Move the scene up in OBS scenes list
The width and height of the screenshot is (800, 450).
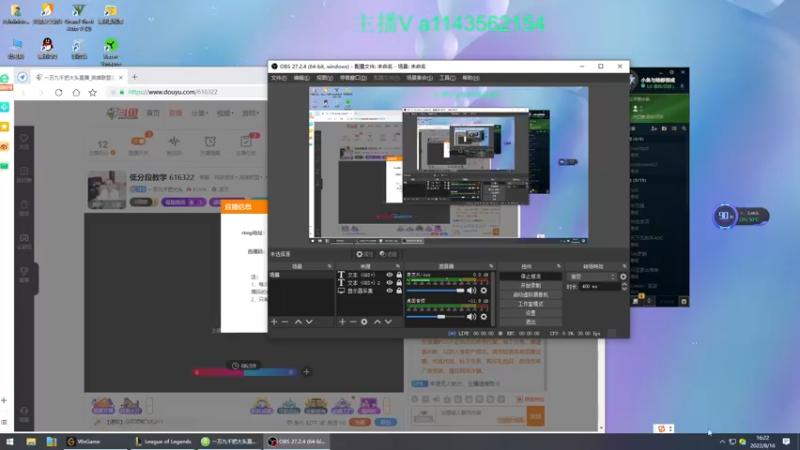click(298, 322)
